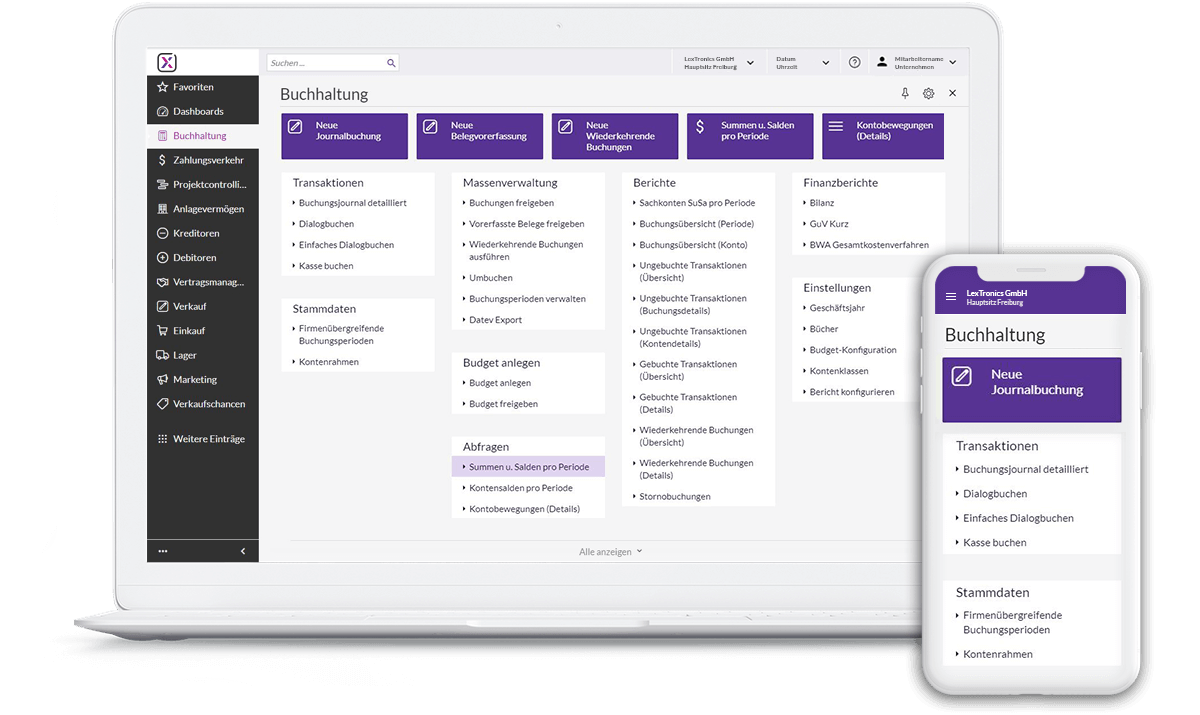This screenshot has height=715, width=1200.
Task: Open Zahlungsverkehr in the sidebar
Action: pyautogui.click(x=207, y=160)
